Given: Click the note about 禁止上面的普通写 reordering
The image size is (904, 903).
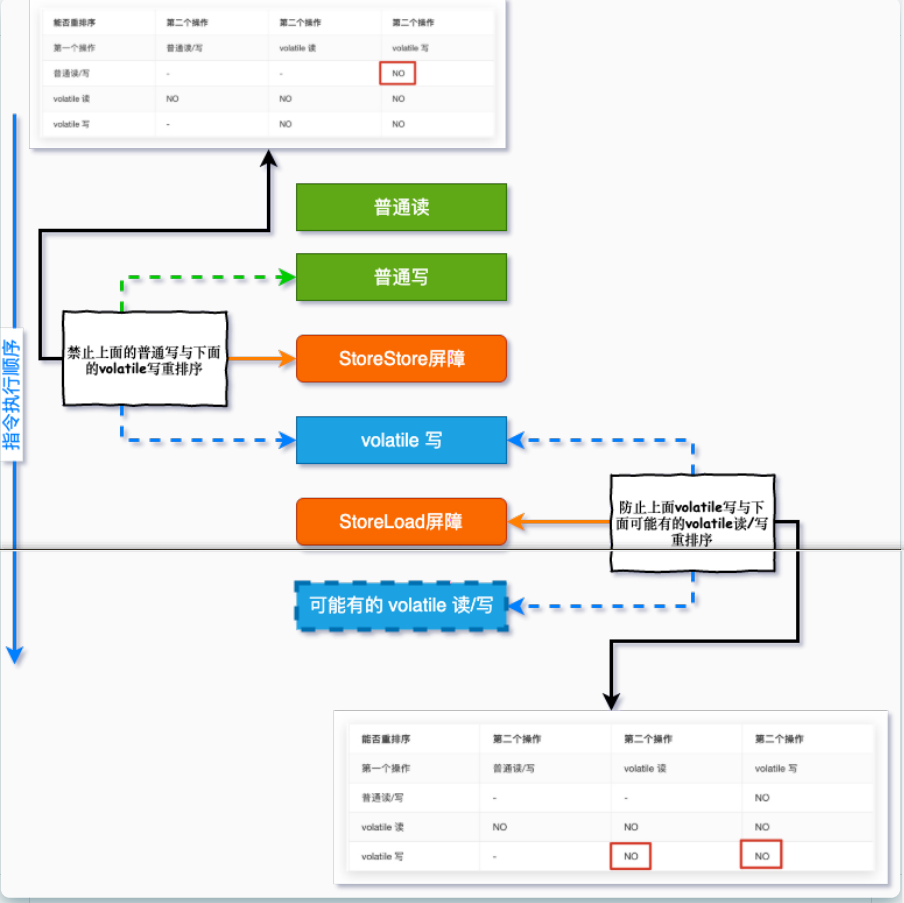Looking at the screenshot, I should [145, 360].
